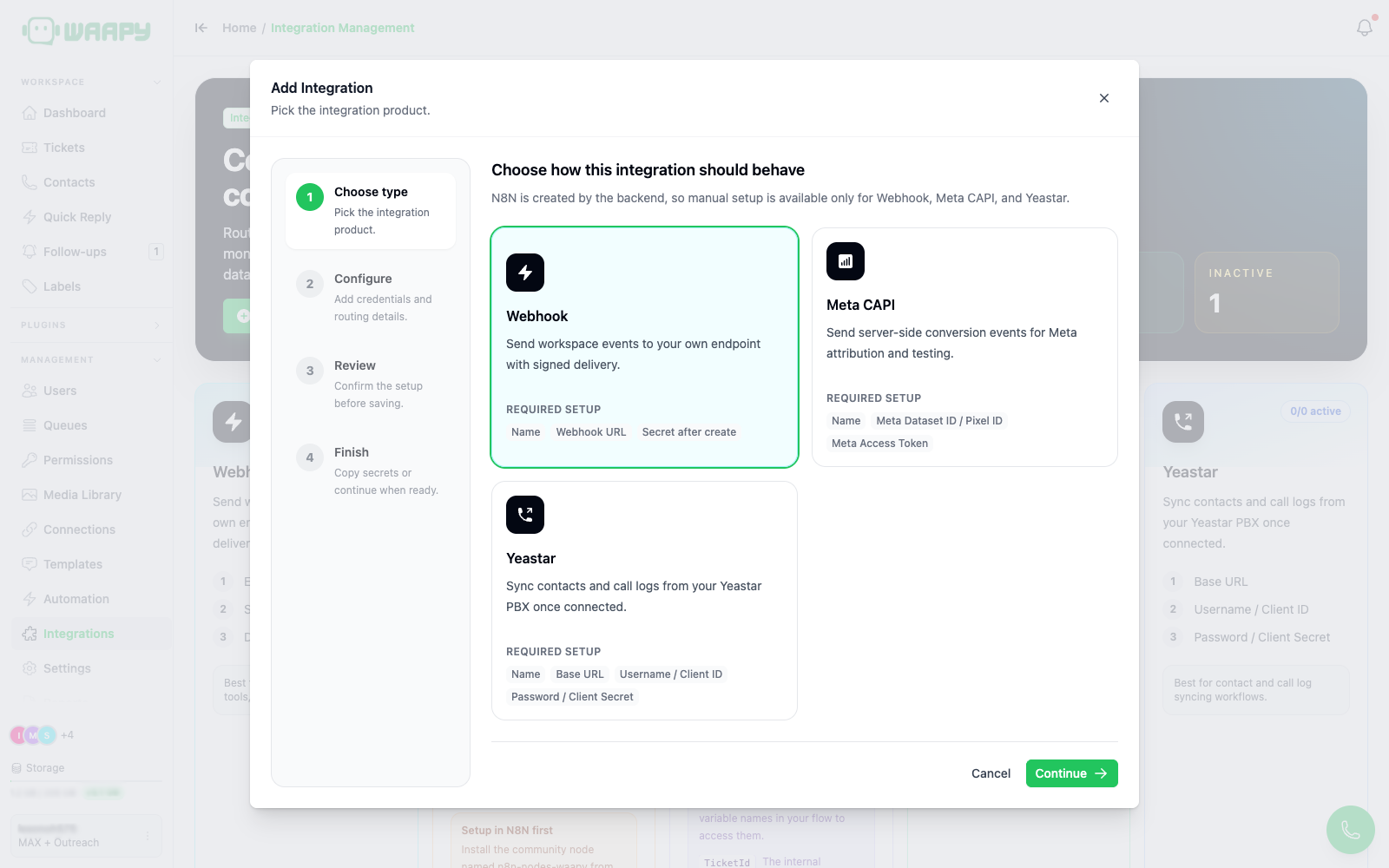
Task: Expand the Plugins section chevron
Action: 157,325
